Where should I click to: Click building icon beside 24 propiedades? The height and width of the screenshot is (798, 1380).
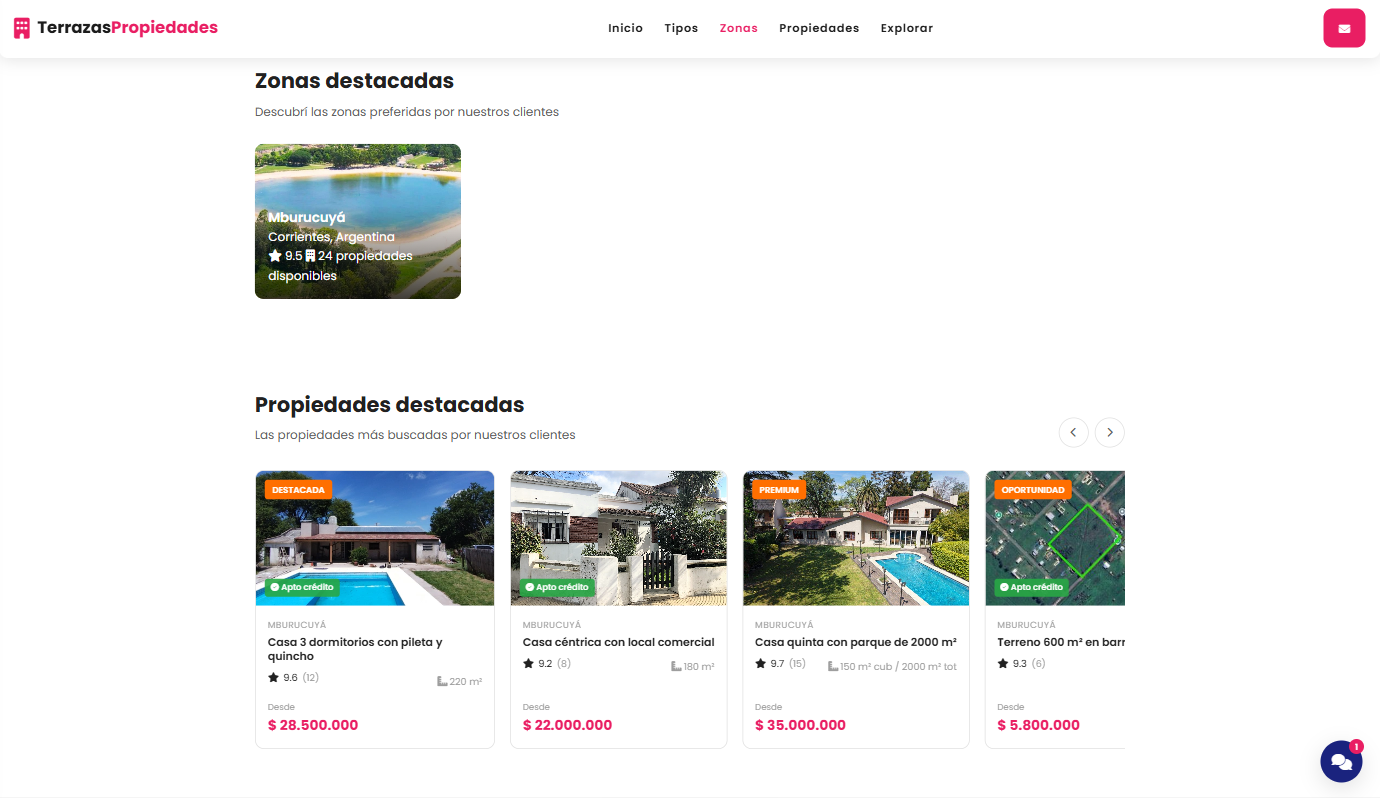pyautogui.click(x=310, y=256)
